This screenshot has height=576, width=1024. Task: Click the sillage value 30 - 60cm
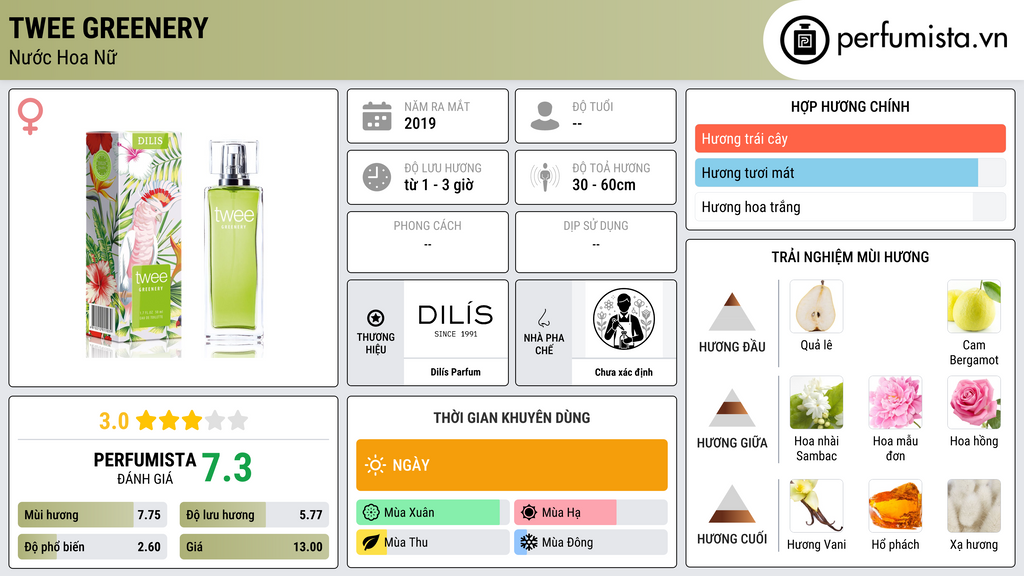(604, 185)
